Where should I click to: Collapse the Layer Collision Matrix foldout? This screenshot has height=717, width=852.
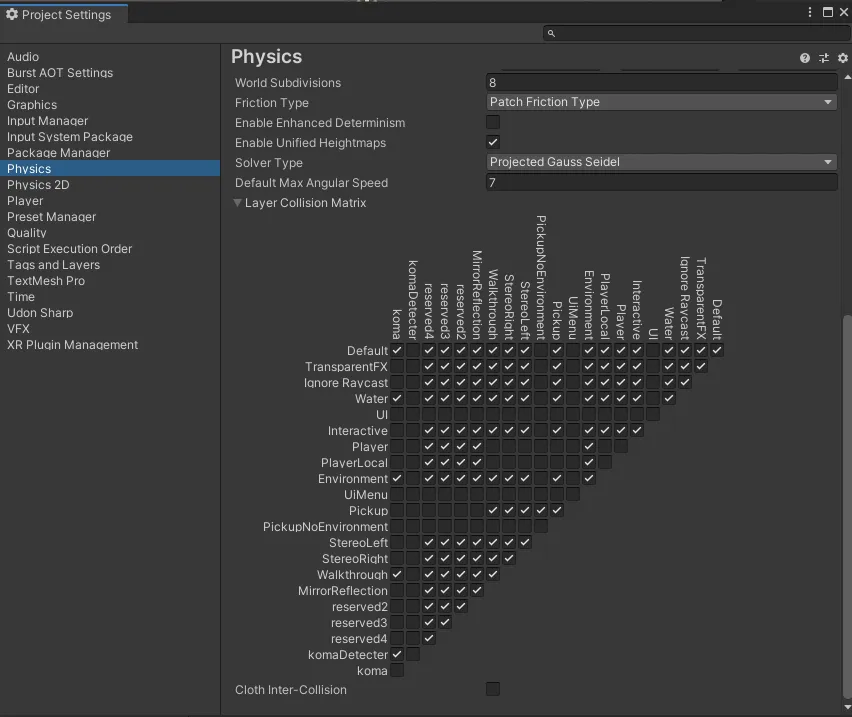pos(237,203)
